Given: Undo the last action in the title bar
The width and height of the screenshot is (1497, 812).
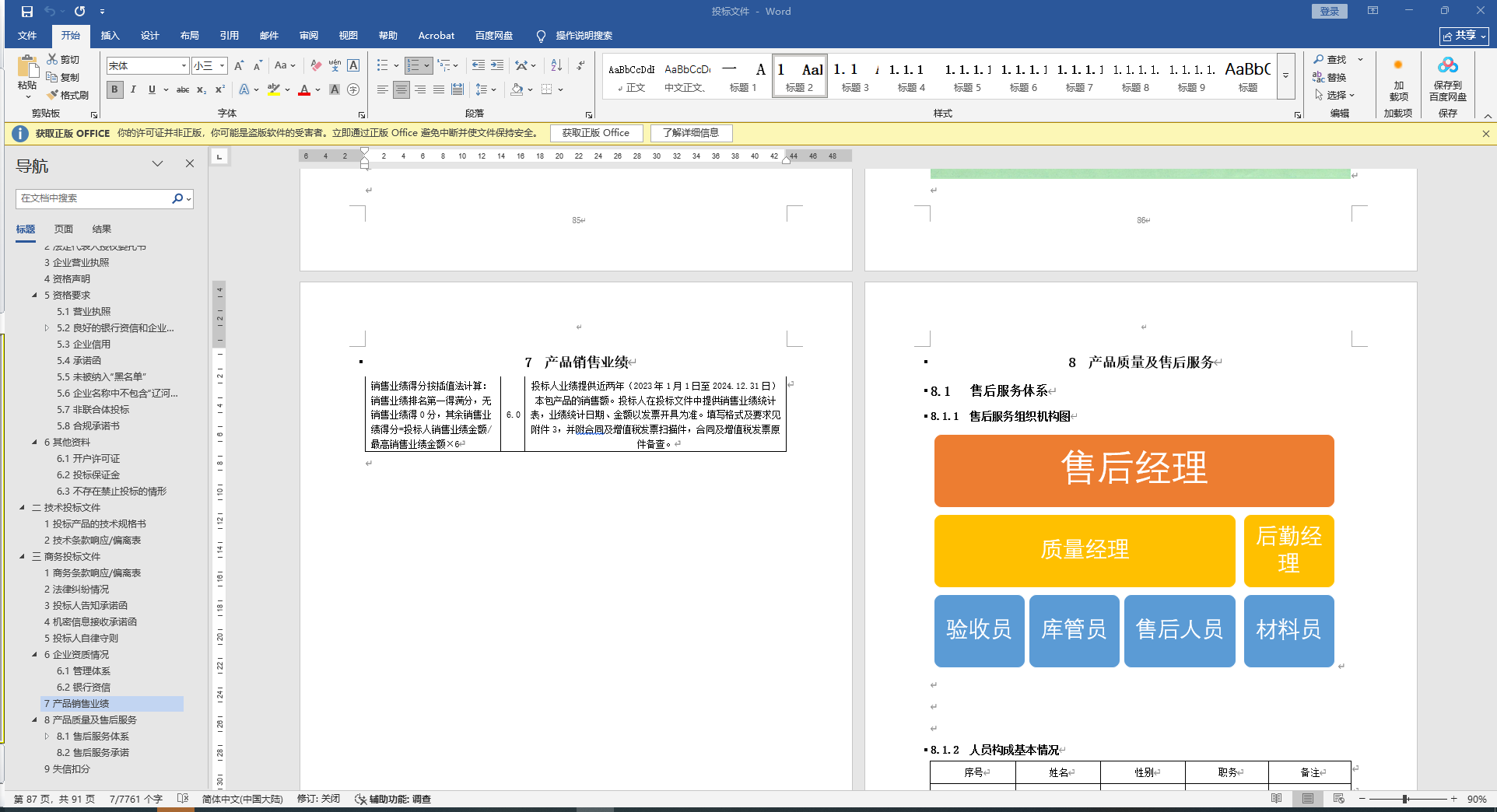Looking at the screenshot, I should click(x=50, y=12).
